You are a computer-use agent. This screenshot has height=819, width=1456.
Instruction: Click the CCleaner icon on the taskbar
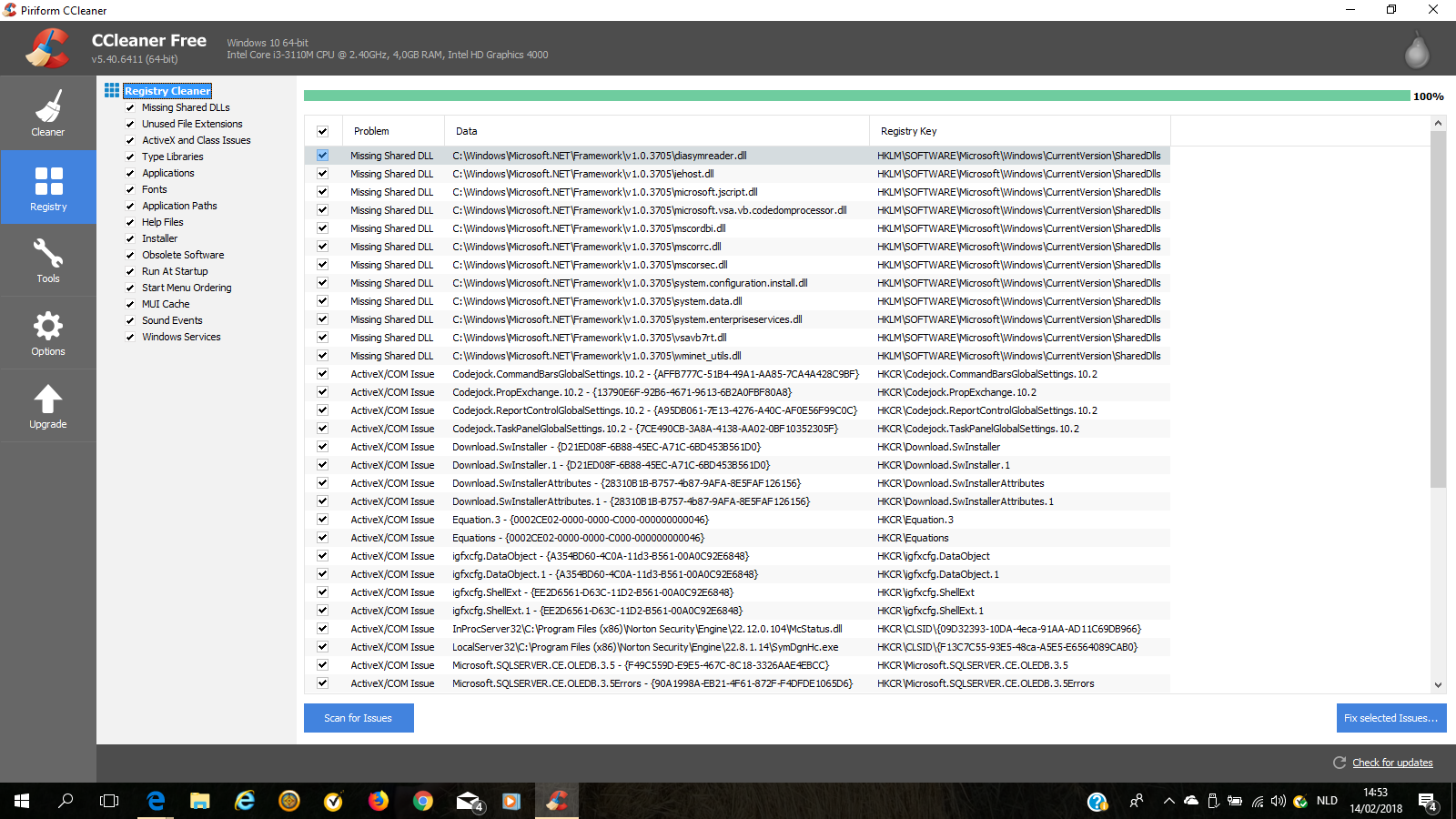[x=557, y=801]
